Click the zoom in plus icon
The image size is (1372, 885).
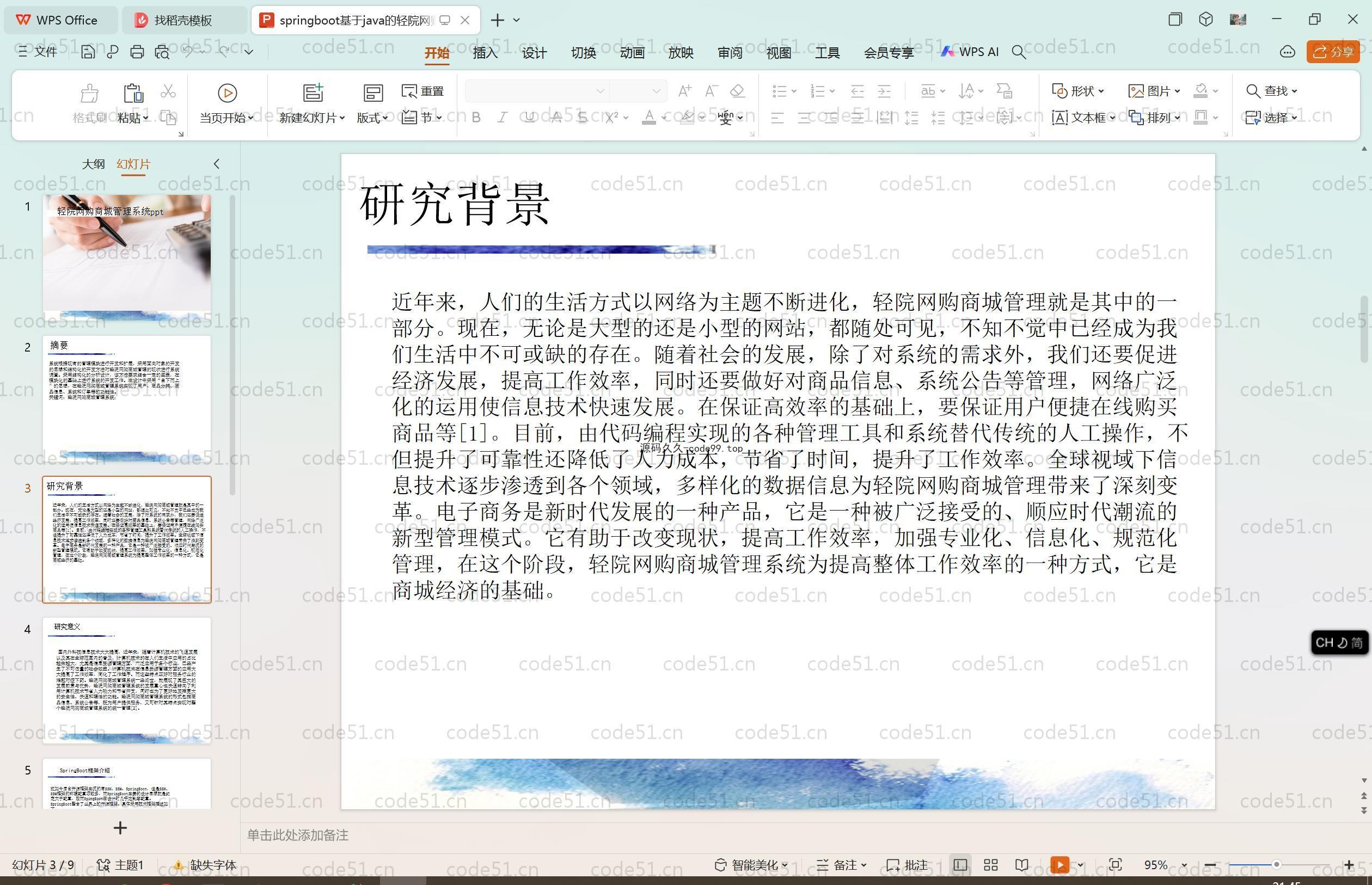coord(1349,865)
